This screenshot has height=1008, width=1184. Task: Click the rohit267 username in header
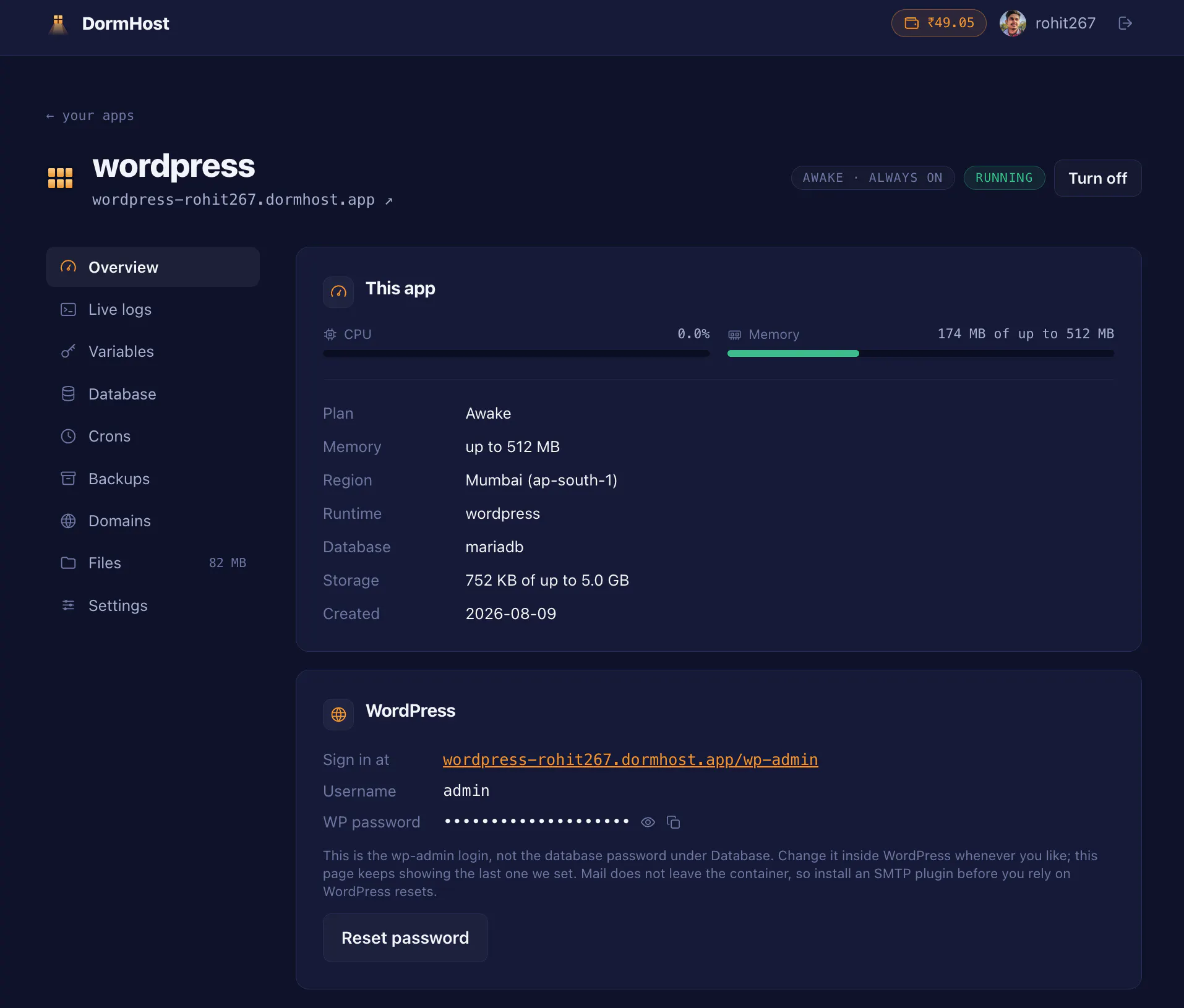point(1065,23)
